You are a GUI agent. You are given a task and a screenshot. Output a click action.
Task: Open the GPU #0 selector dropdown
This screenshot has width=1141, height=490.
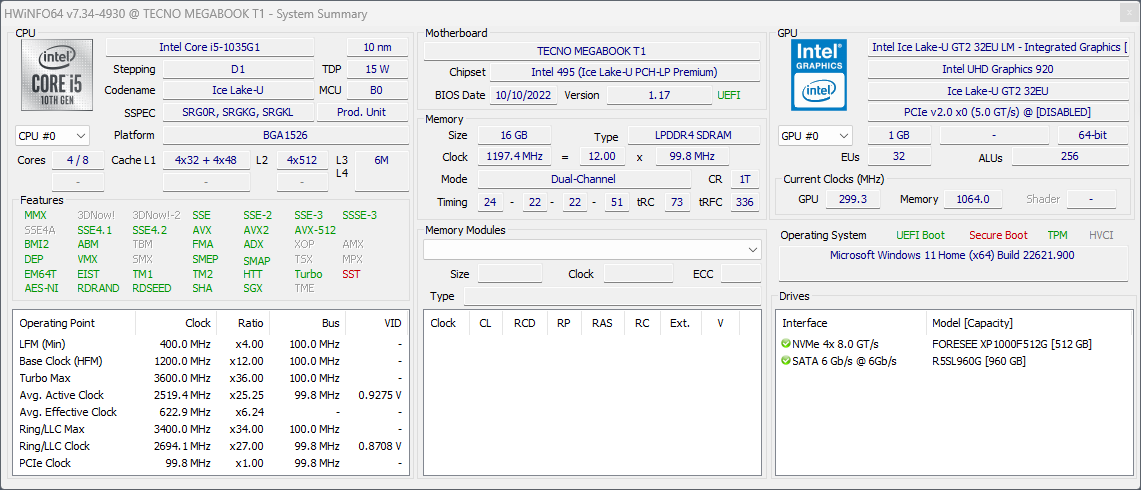815,135
